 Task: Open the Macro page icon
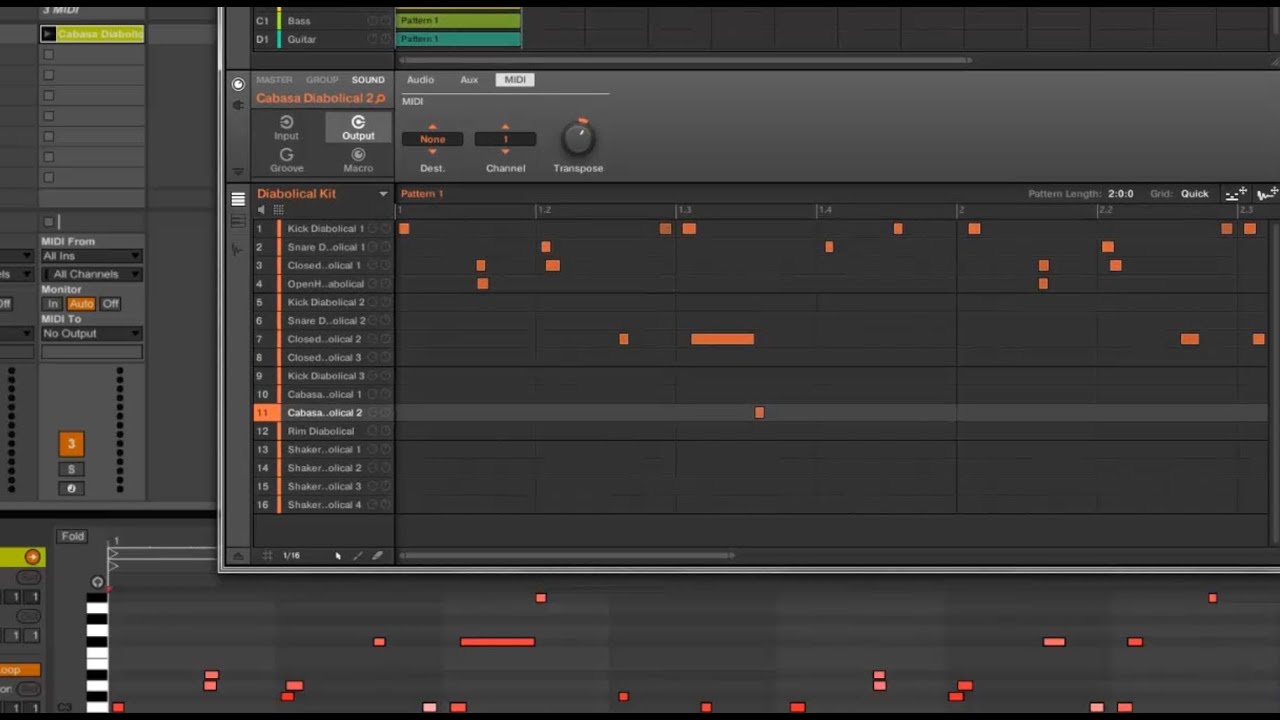point(358,154)
